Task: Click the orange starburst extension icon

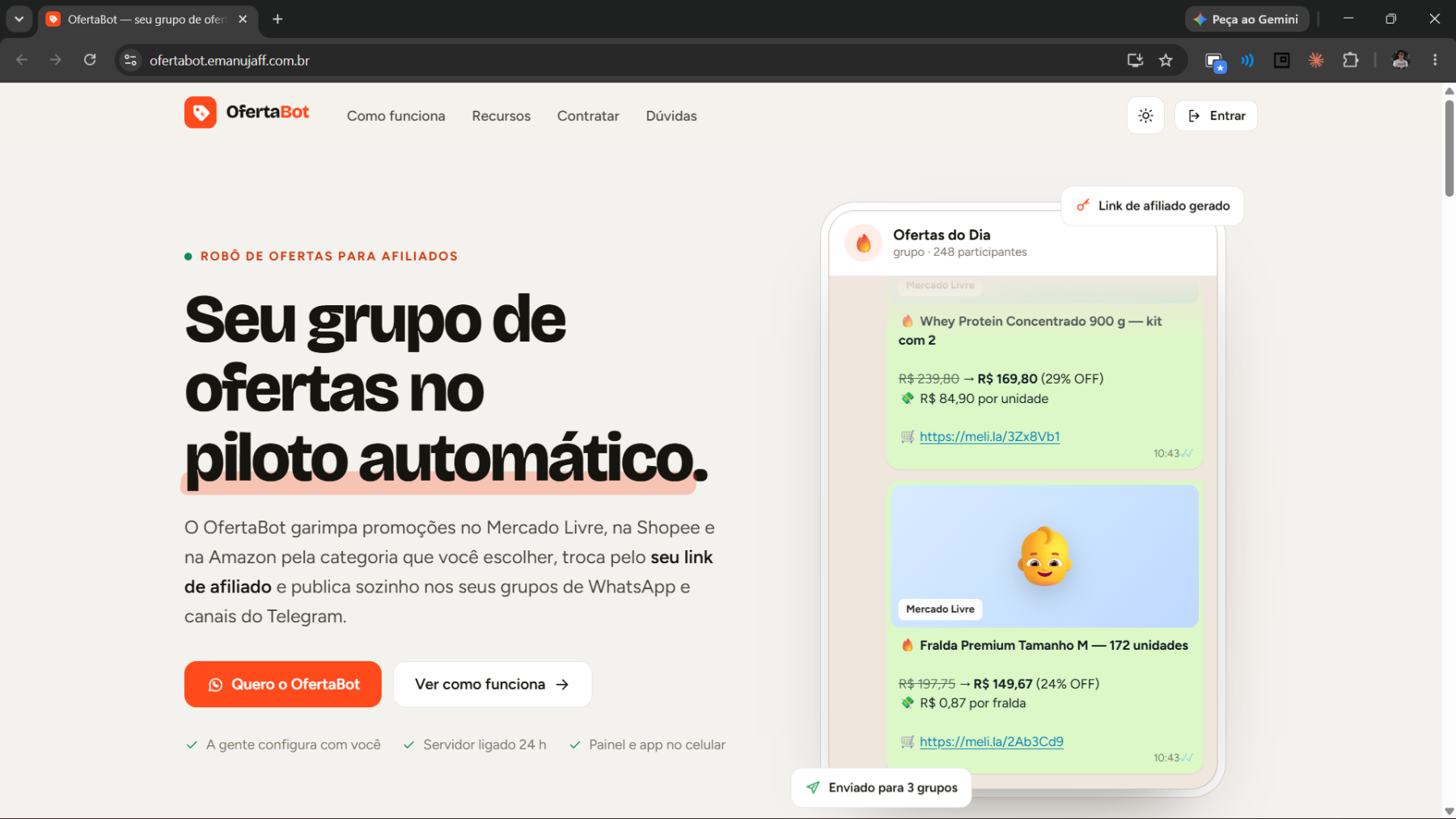Action: click(1316, 60)
